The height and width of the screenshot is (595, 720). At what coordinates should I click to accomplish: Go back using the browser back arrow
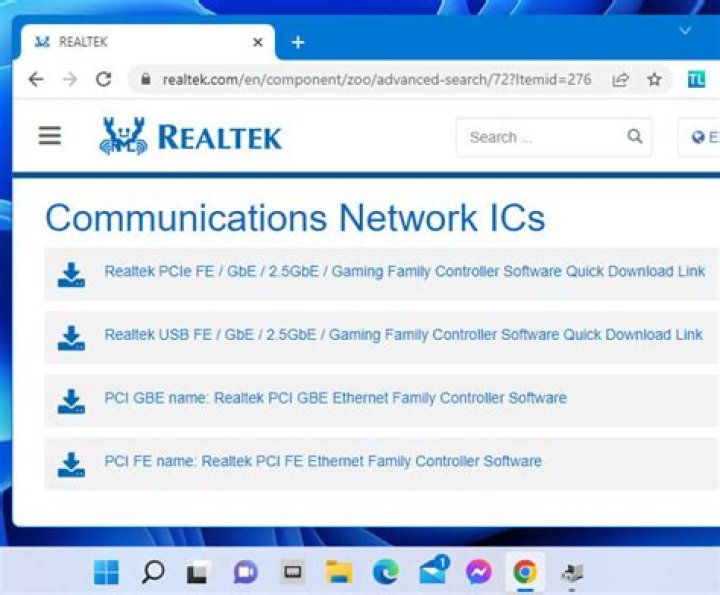coord(36,79)
